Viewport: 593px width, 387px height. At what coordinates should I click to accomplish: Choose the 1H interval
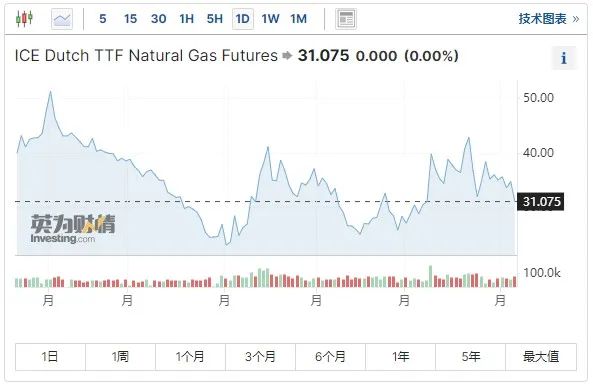[186, 19]
